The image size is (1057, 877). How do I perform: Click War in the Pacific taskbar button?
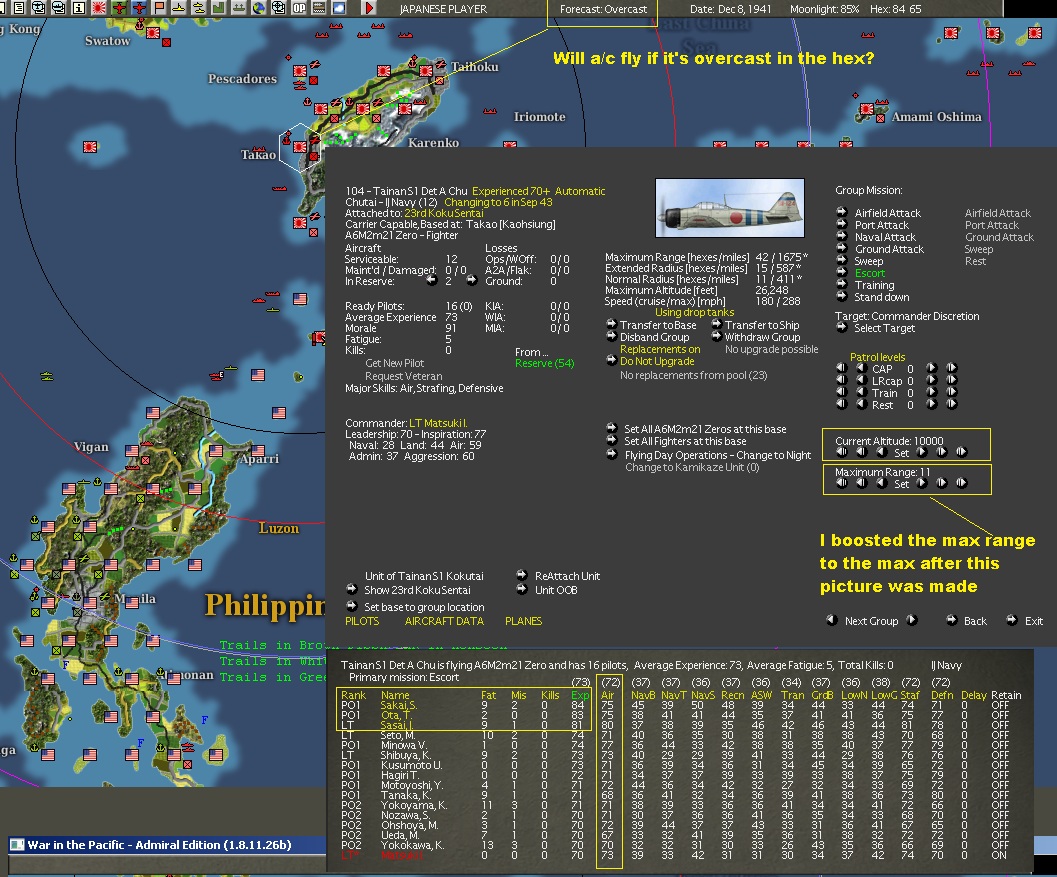[167, 845]
